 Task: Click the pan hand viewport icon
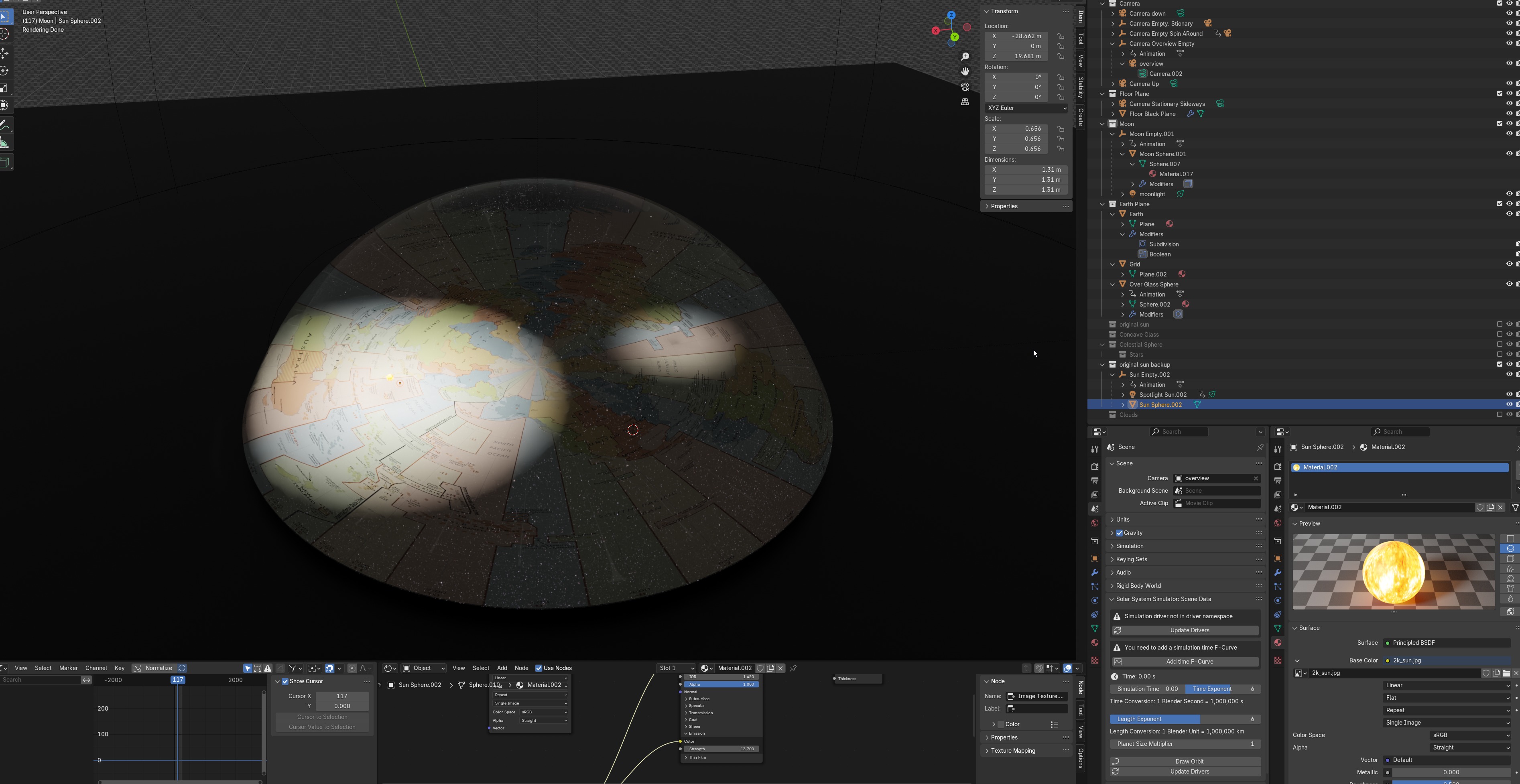pos(965,71)
